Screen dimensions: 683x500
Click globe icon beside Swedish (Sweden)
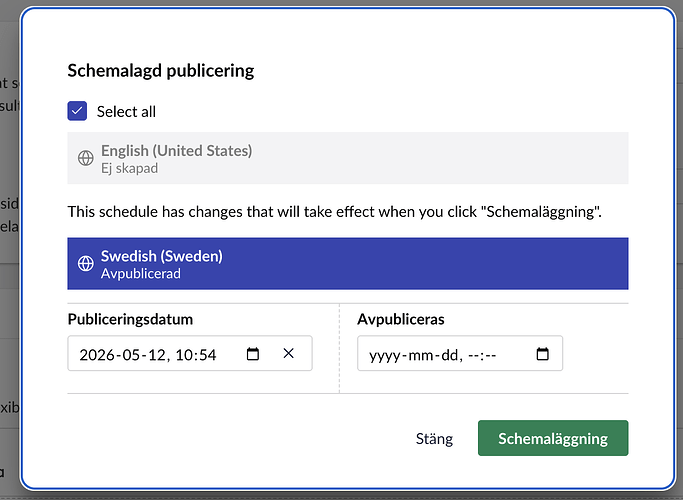tap(85, 264)
